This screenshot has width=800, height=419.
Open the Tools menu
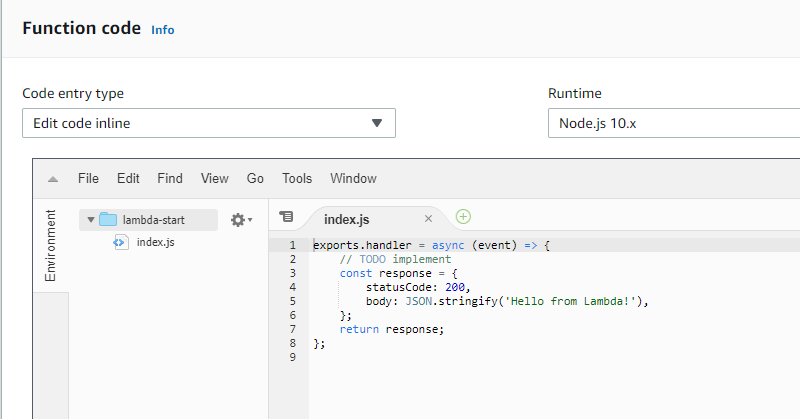297,179
